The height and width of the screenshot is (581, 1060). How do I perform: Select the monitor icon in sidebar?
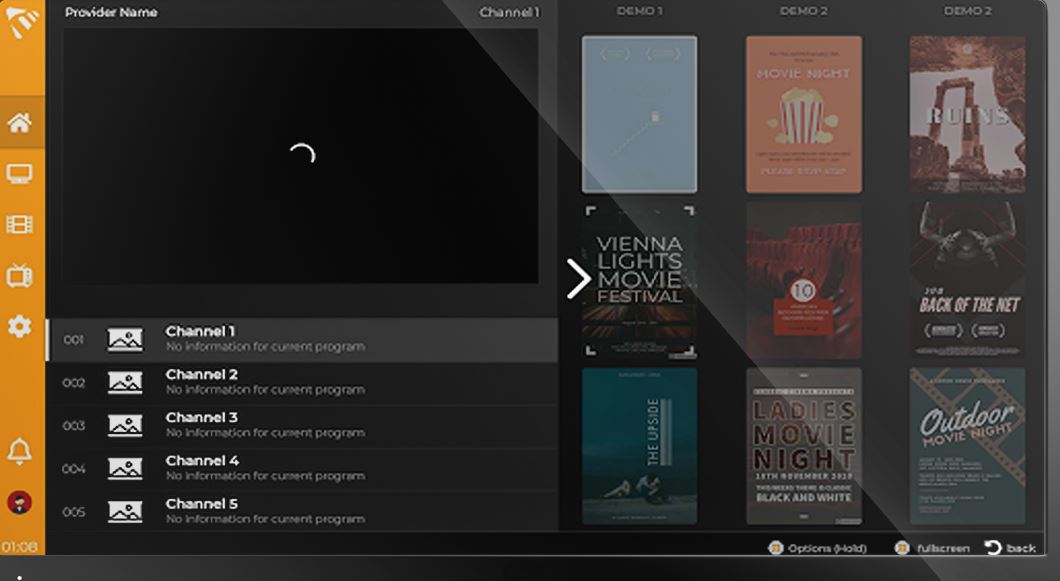(x=20, y=174)
